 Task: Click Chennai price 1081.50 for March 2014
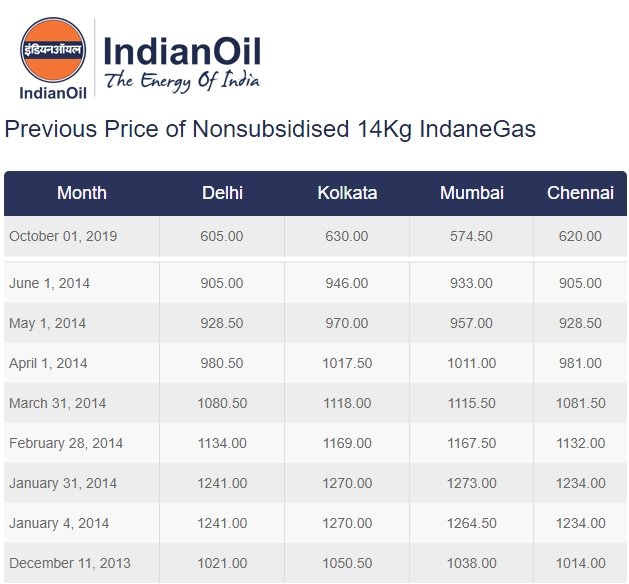(580, 403)
